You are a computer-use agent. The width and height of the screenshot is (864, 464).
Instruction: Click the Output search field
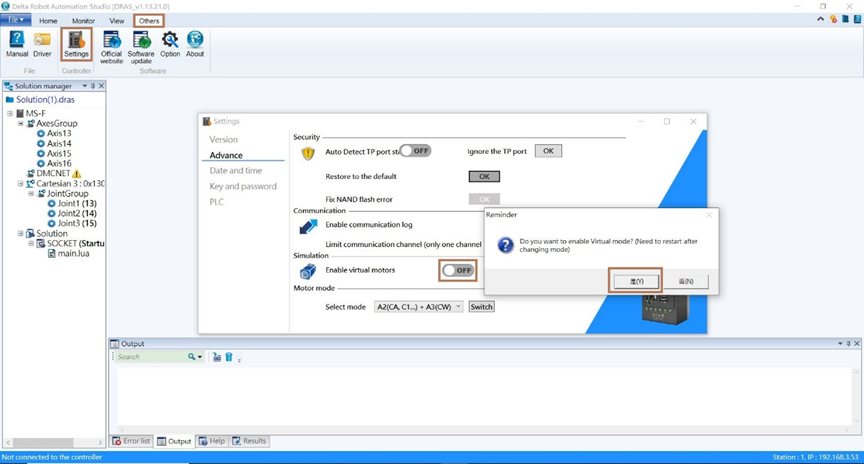150,357
